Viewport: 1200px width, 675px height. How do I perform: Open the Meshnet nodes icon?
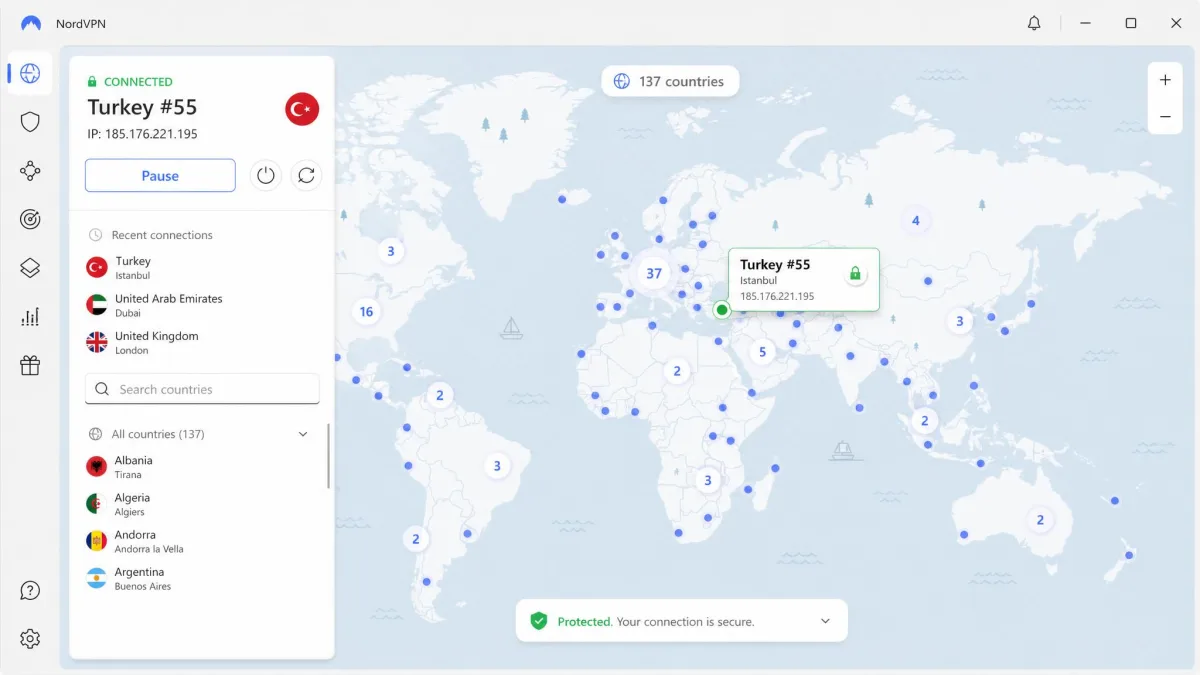click(30, 171)
